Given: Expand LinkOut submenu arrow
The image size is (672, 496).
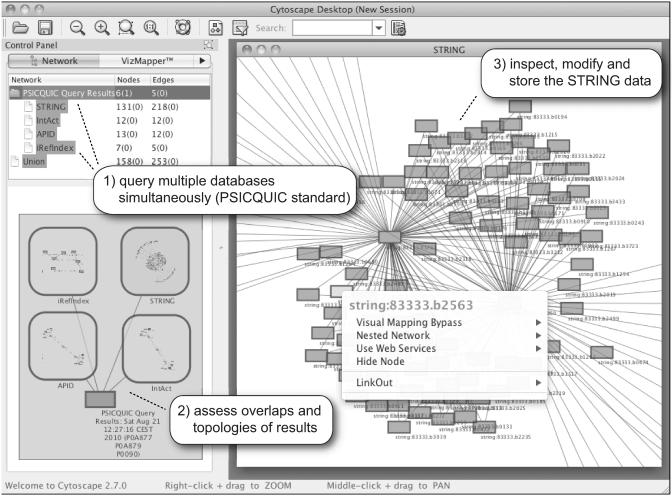Looking at the screenshot, I should pyautogui.click(x=538, y=382).
